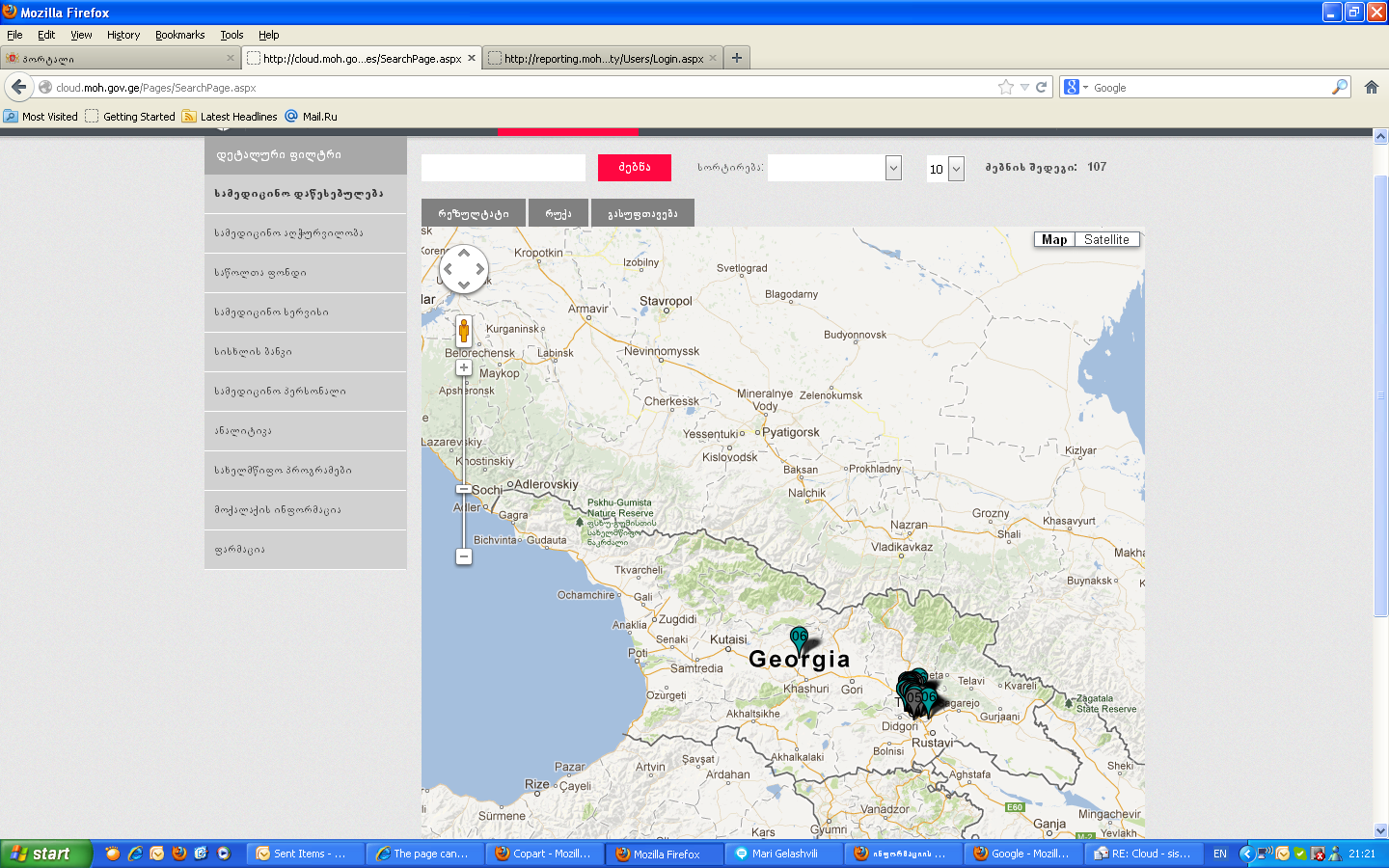Open a new tab with plus button
Viewport: 1389px width, 868px height.
pos(737,58)
